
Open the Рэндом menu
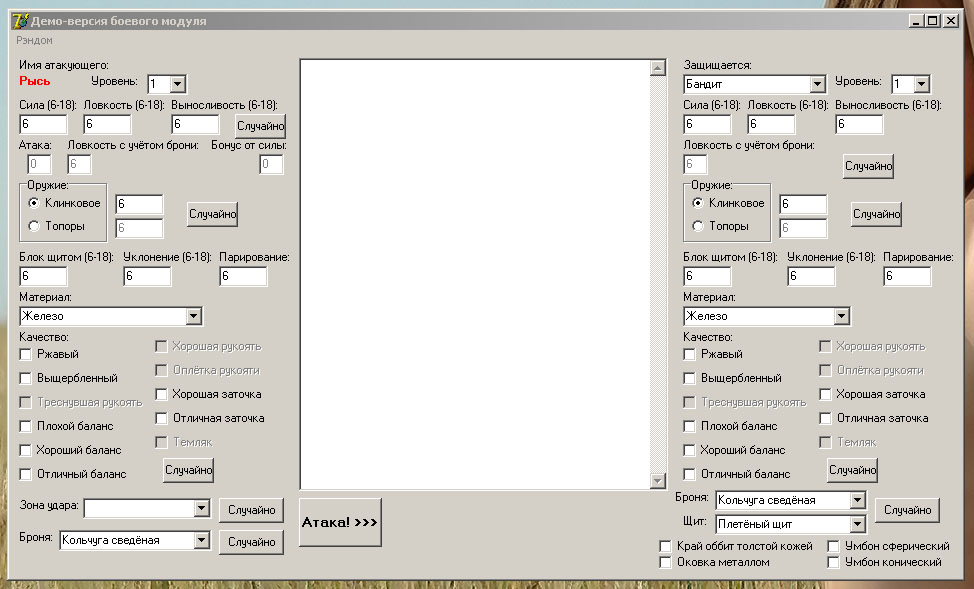(x=34, y=40)
